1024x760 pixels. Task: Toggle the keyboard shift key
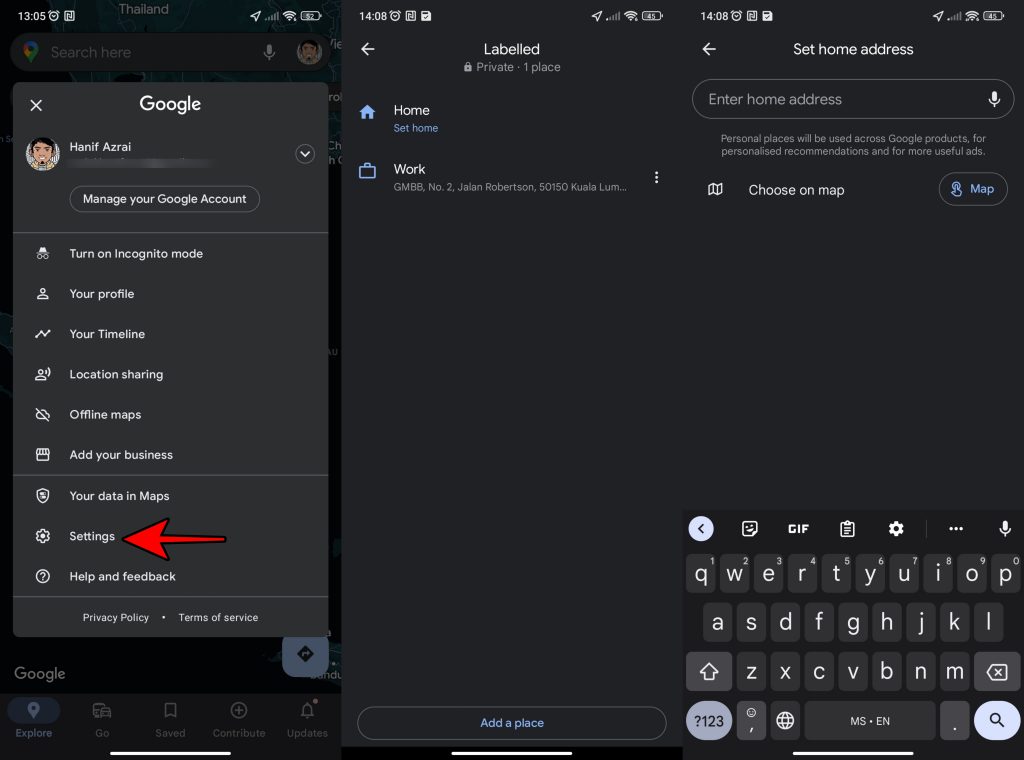tap(709, 671)
